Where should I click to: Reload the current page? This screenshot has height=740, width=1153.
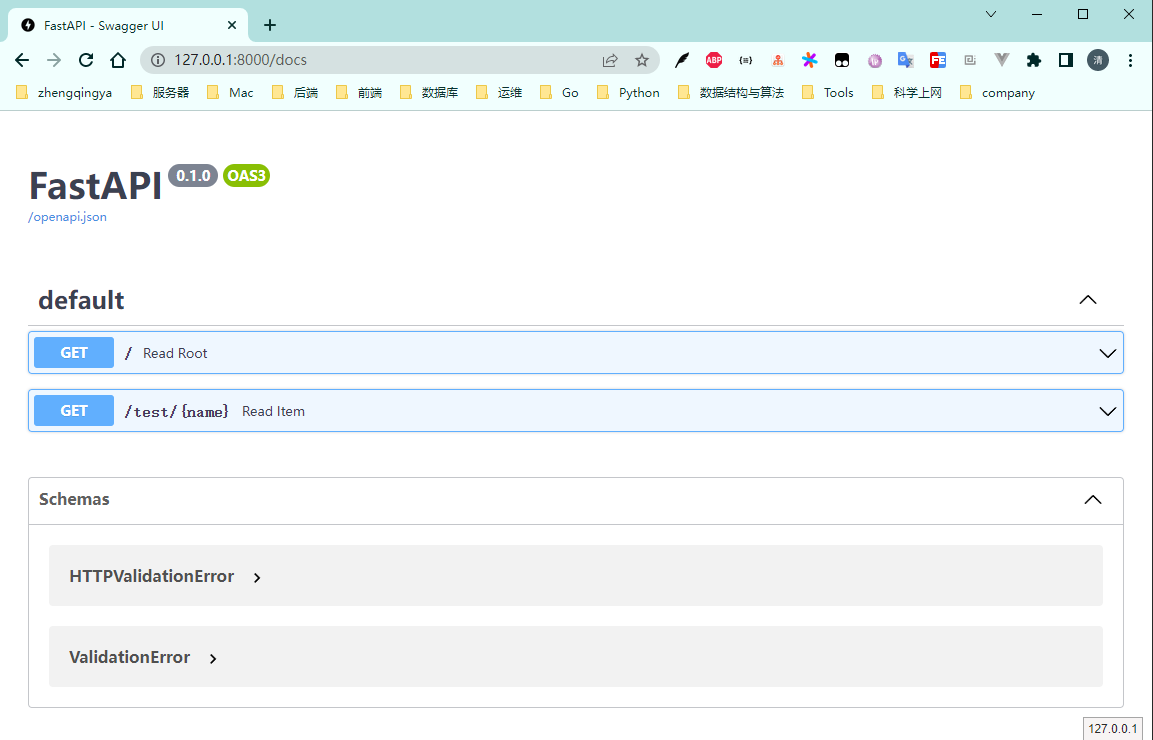pyautogui.click(x=86, y=60)
